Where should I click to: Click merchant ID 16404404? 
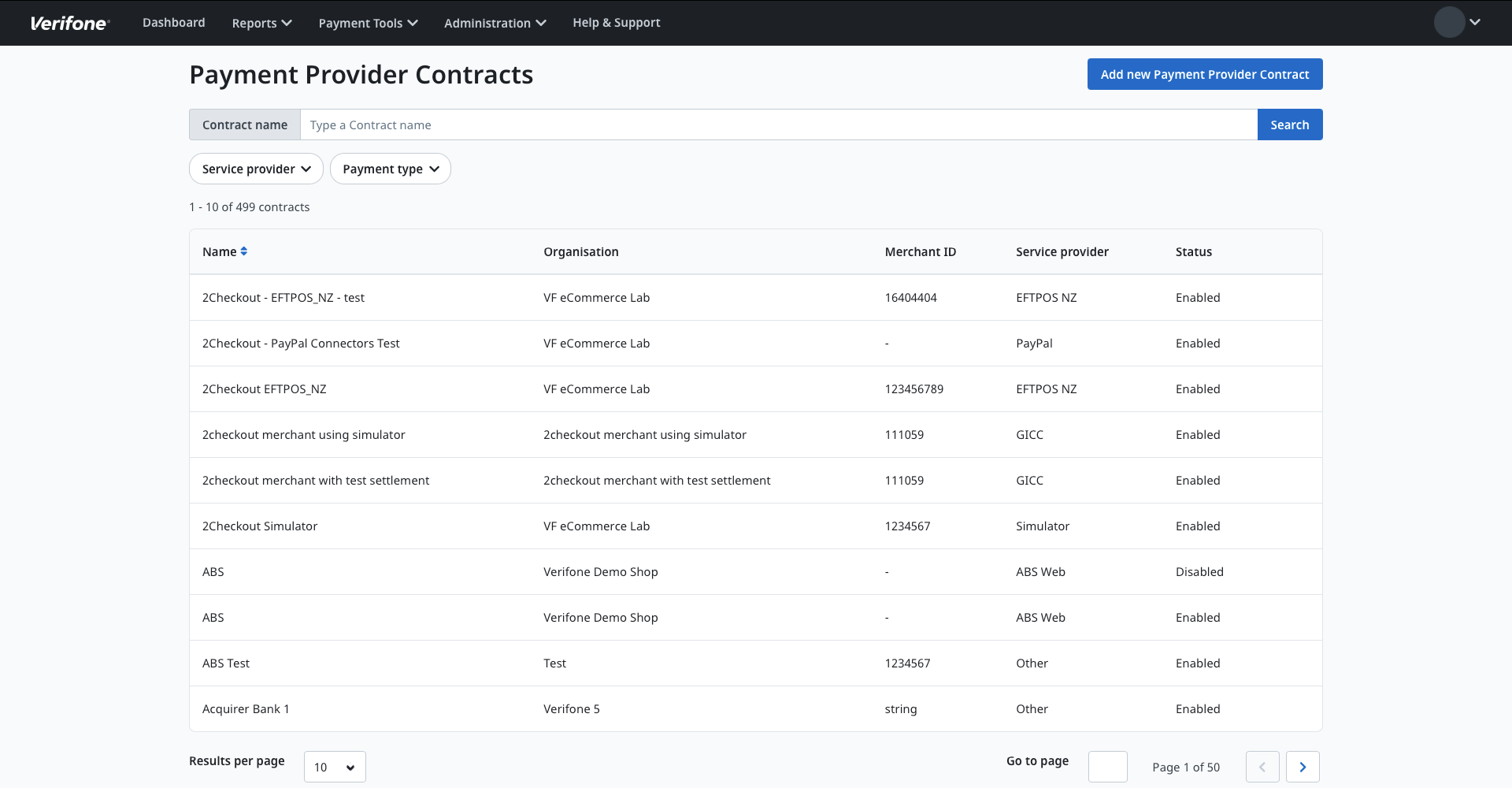(x=910, y=297)
